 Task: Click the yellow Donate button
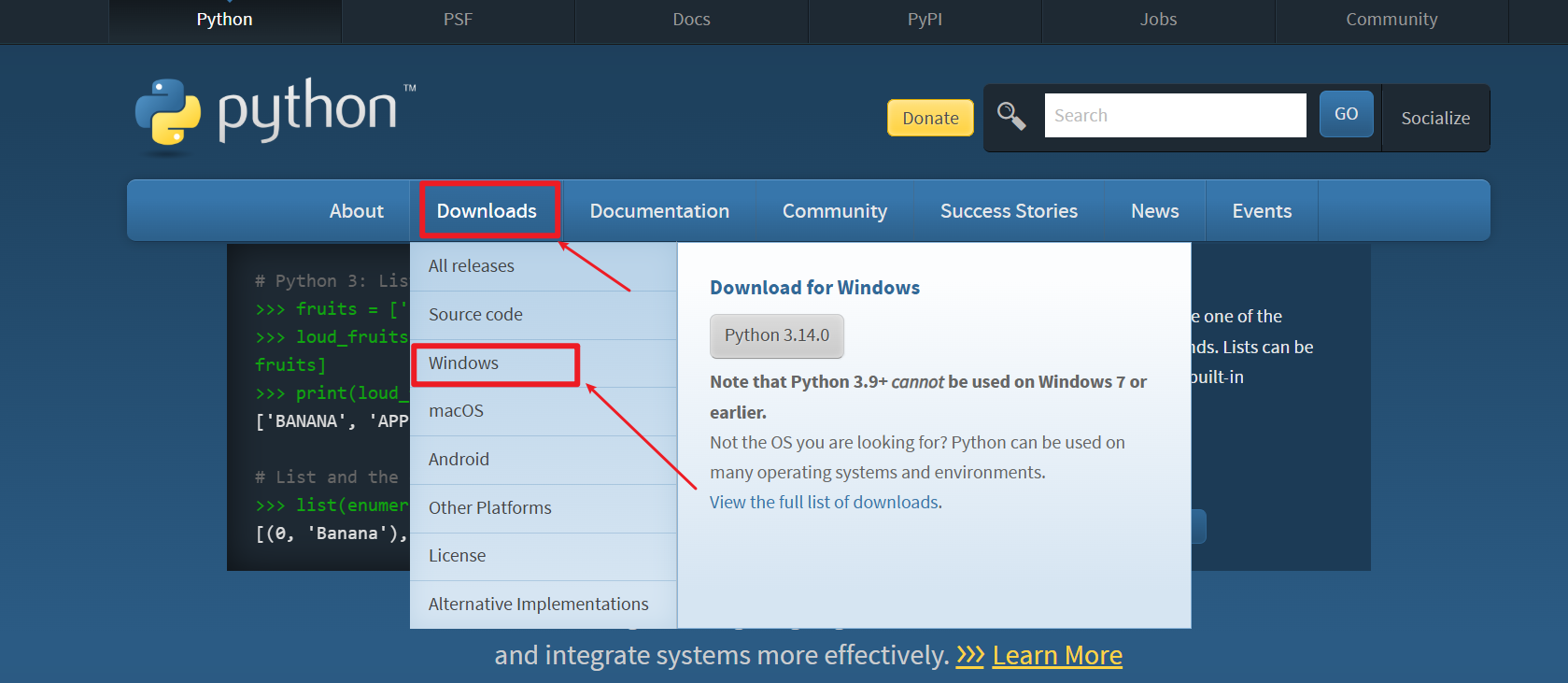coord(930,118)
